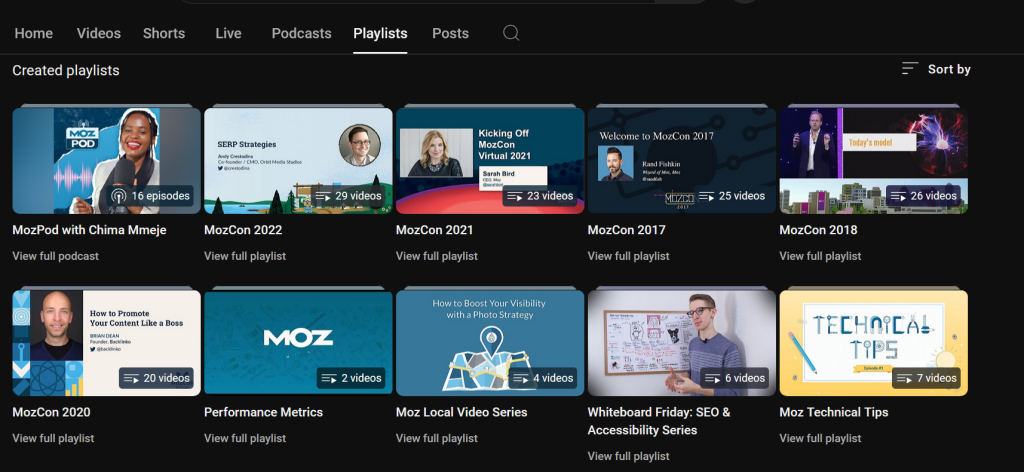Select the Podcasts tab

click(302, 33)
